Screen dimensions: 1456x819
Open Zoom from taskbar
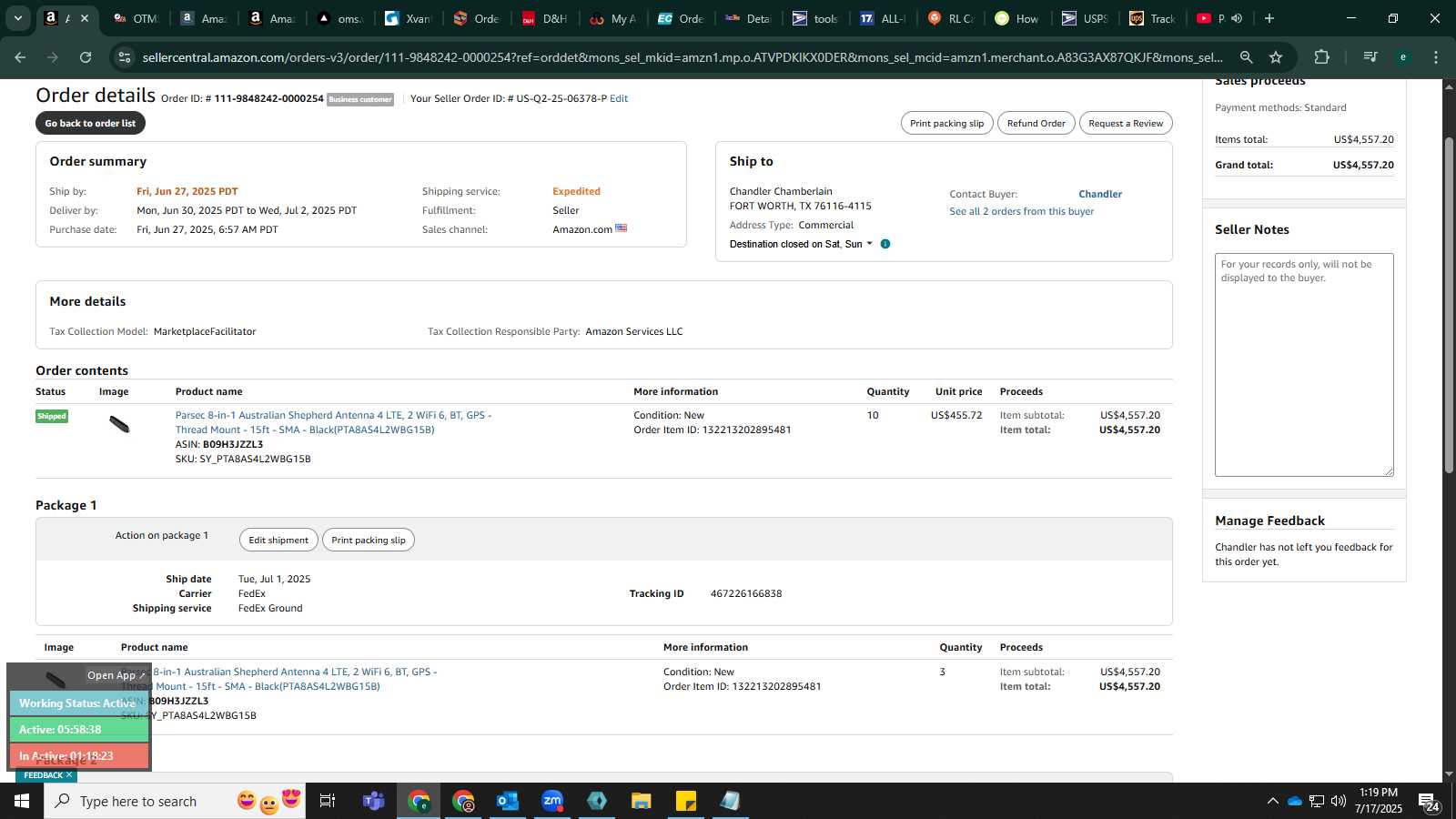pos(552,801)
